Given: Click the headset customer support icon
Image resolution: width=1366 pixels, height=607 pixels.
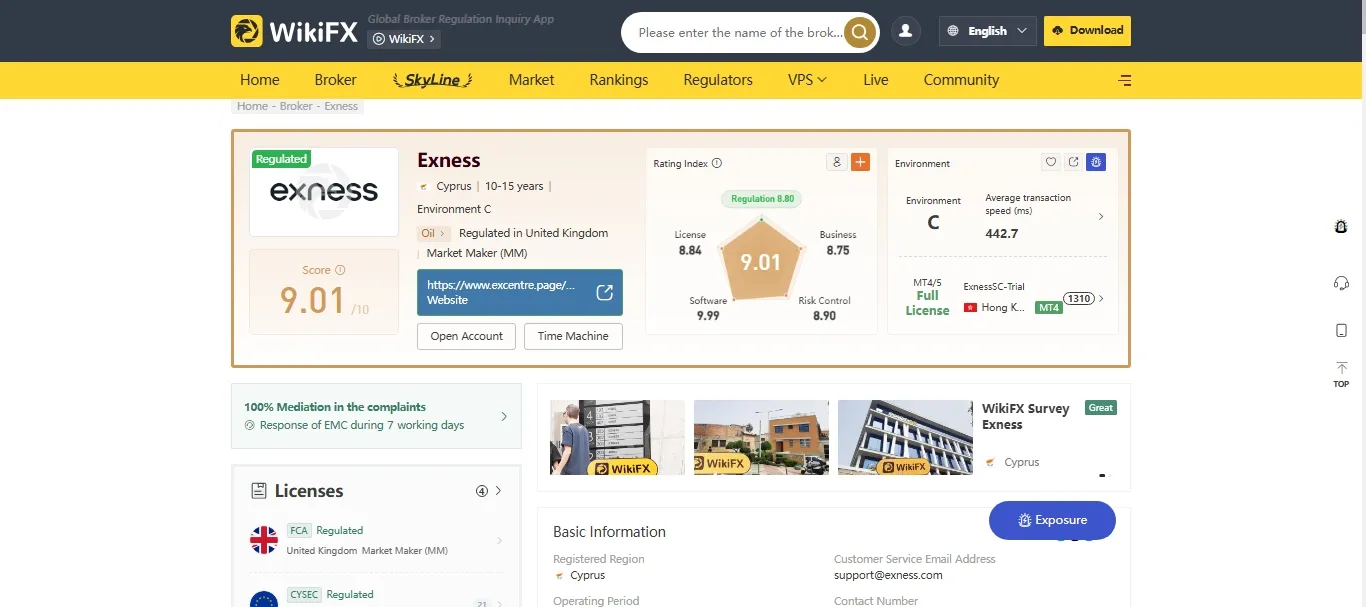Looking at the screenshot, I should (x=1341, y=283).
